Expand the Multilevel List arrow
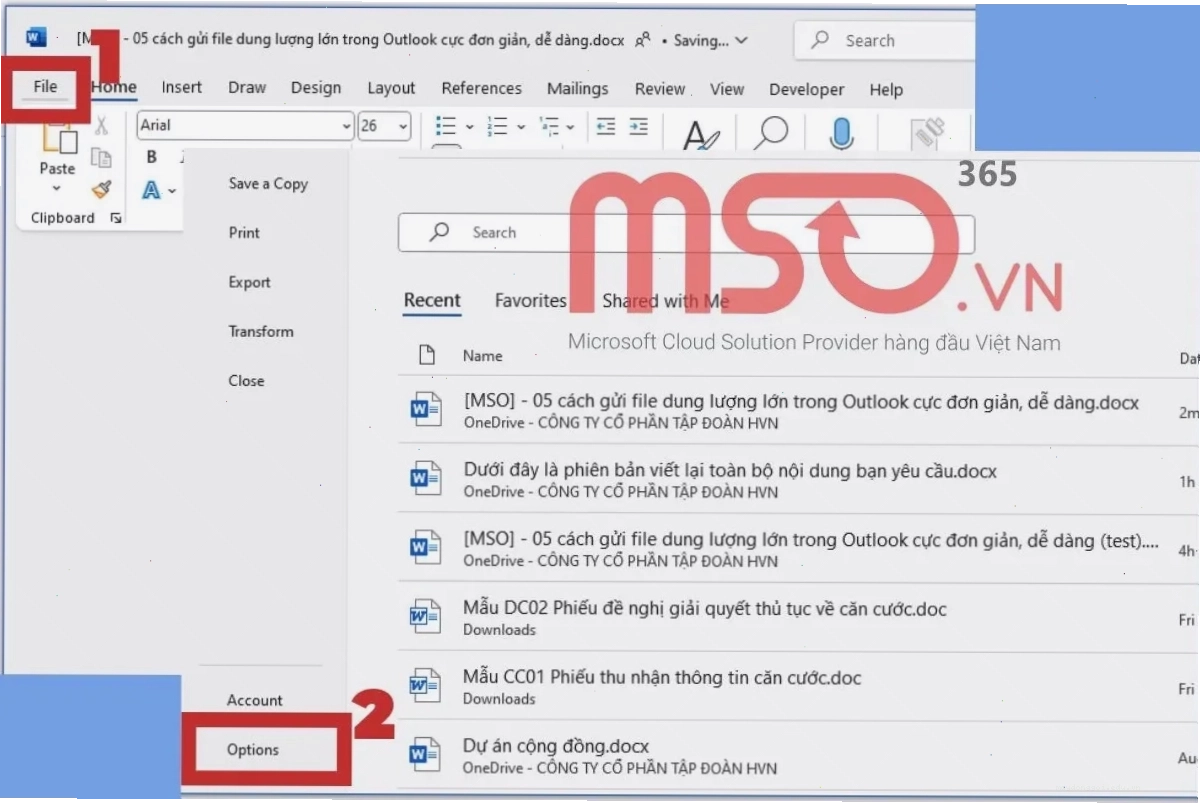The height and width of the screenshot is (804, 1200). coord(570,127)
